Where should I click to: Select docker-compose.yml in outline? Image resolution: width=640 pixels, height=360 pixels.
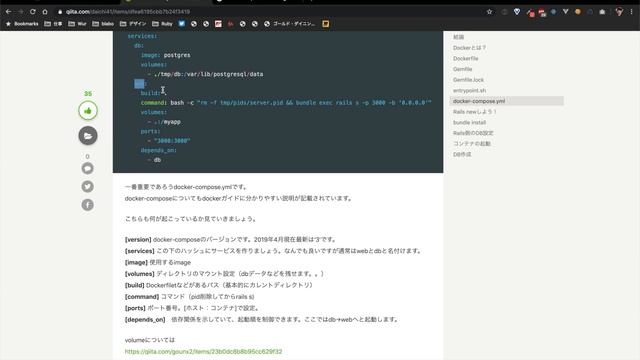(507, 101)
